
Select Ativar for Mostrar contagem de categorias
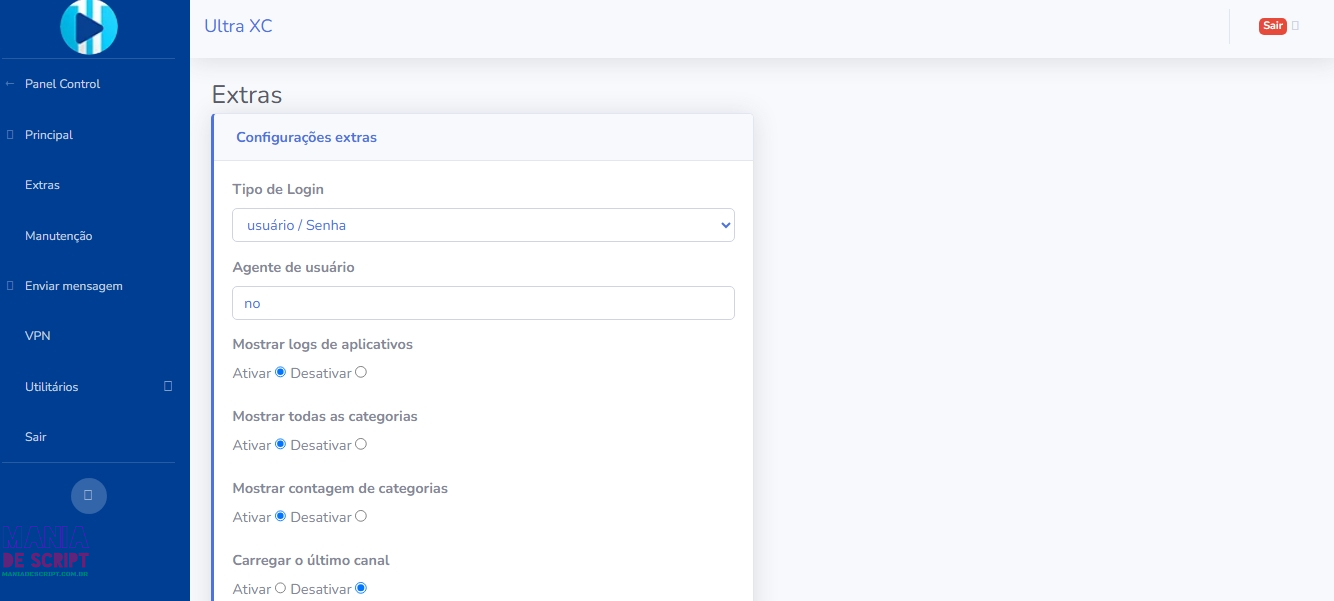[280, 516]
